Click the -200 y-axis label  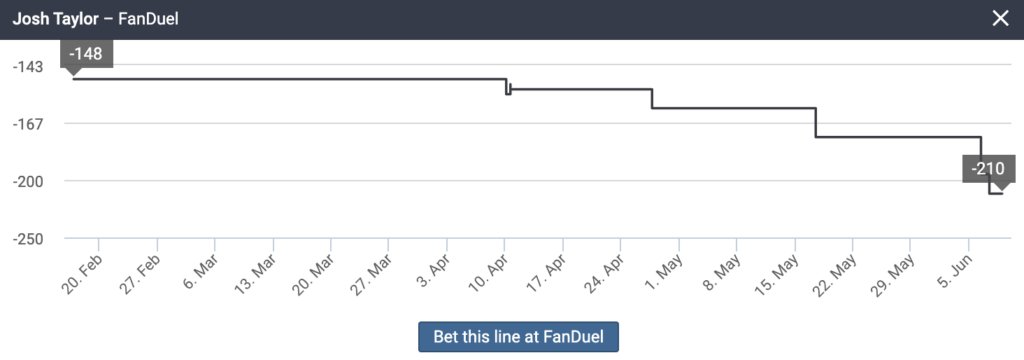point(28,181)
